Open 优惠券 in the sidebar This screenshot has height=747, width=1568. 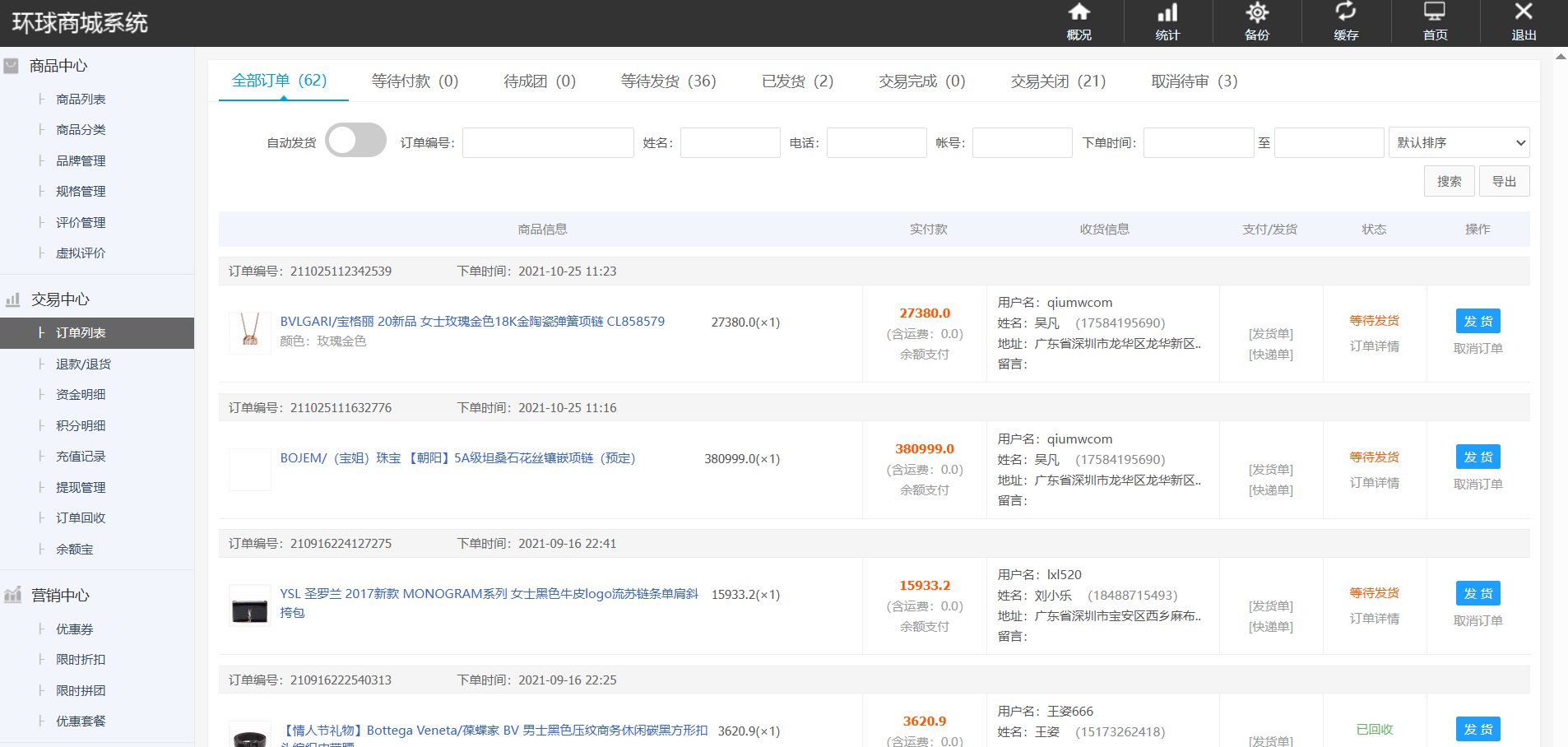click(75, 629)
